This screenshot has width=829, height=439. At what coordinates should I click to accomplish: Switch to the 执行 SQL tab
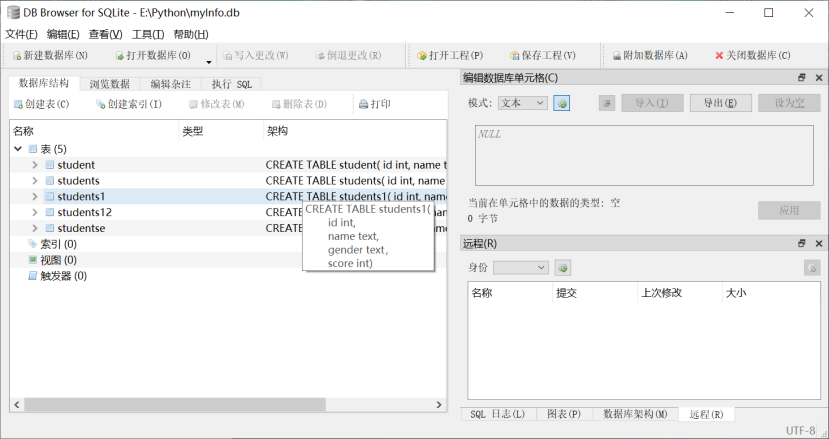[x=232, y=84]
